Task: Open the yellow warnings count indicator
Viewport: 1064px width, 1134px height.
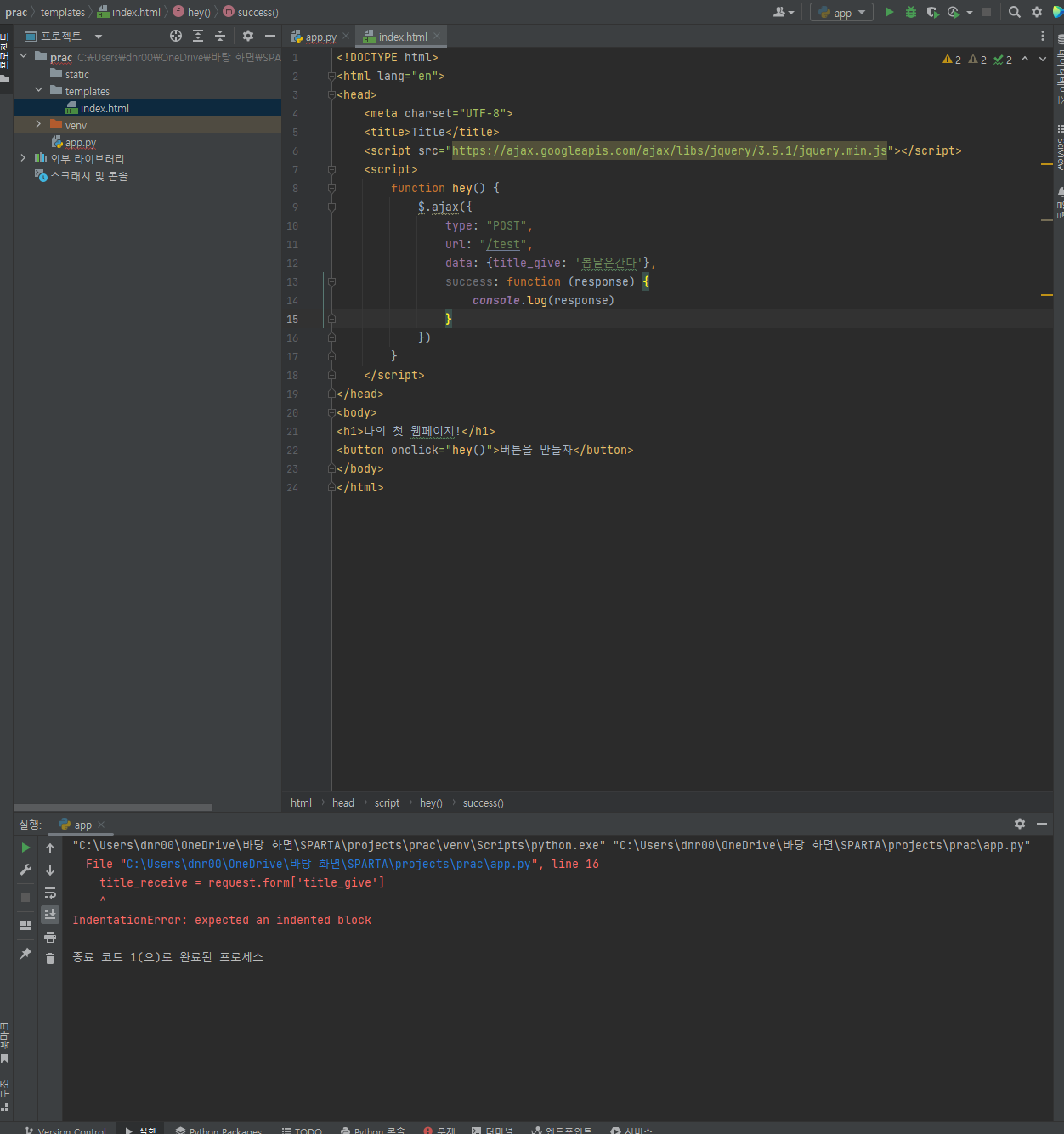Action: coord(952,60)
